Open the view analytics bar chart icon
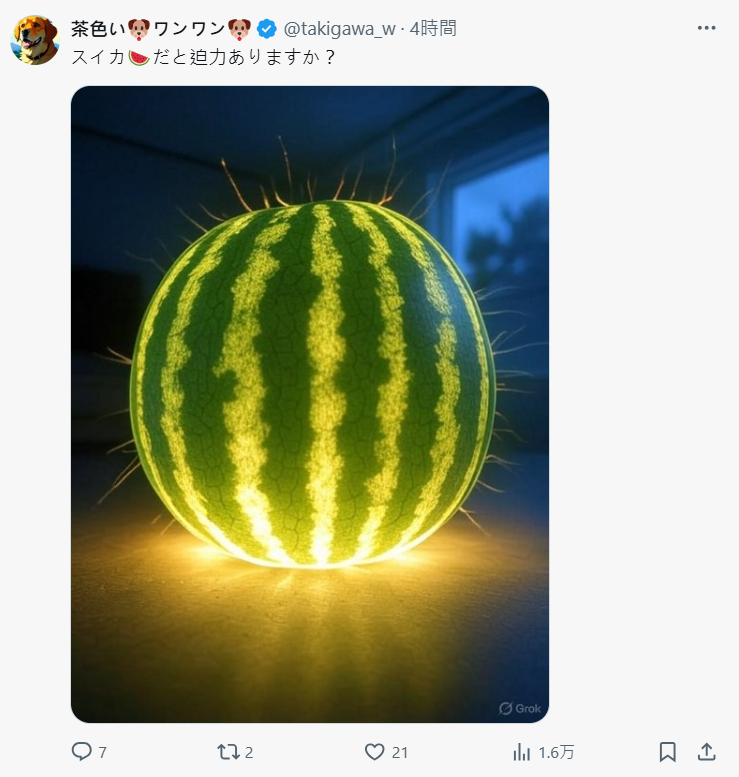The image size is (739, 777). click(x=521, y=751)
